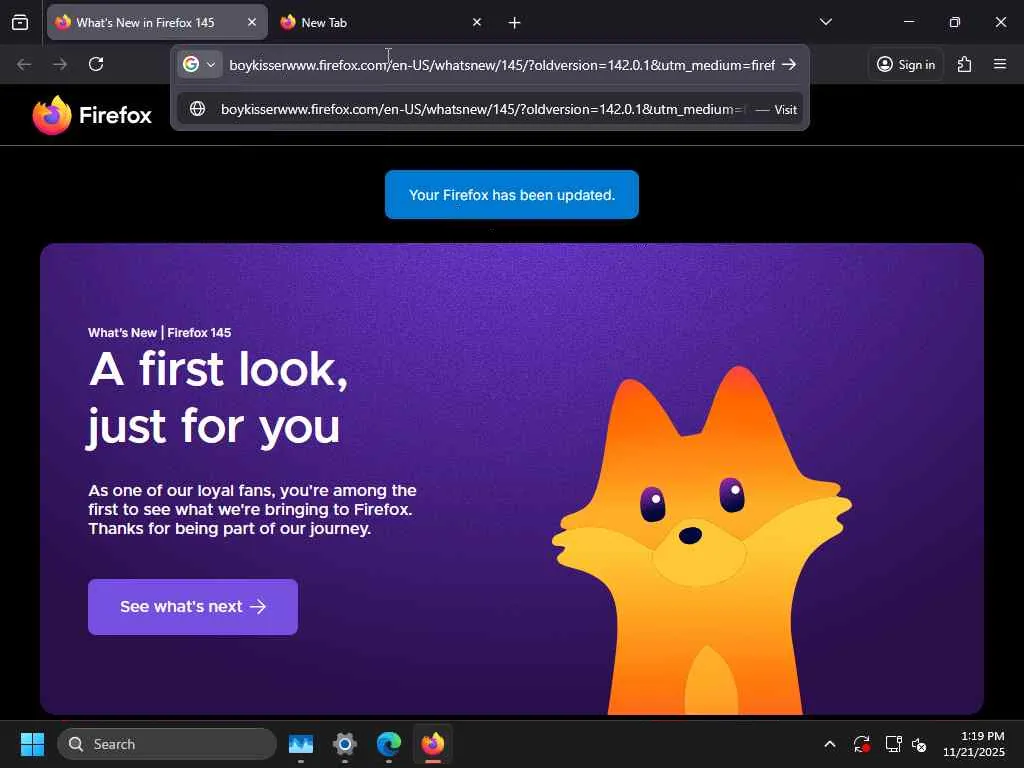Open the Firefox application hamburger menu
Screen dimensions: 1024x768
[x=999, y=64]
